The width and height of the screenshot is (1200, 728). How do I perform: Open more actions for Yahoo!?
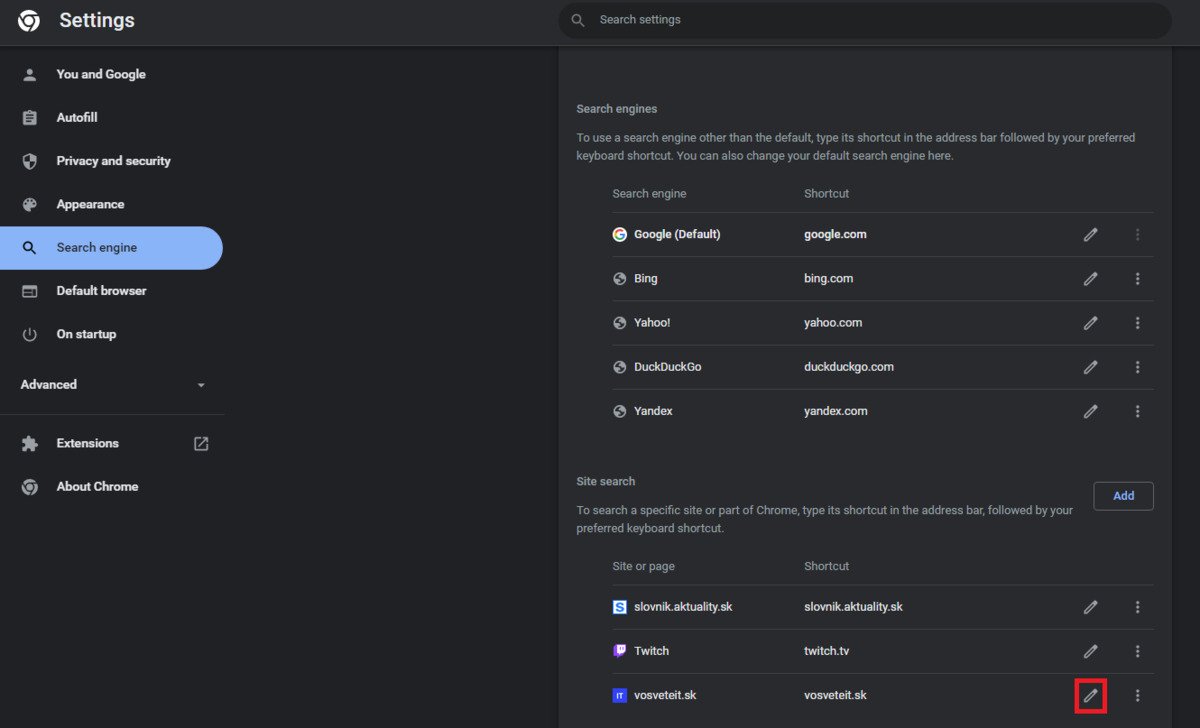click(x=1137, y=323)
